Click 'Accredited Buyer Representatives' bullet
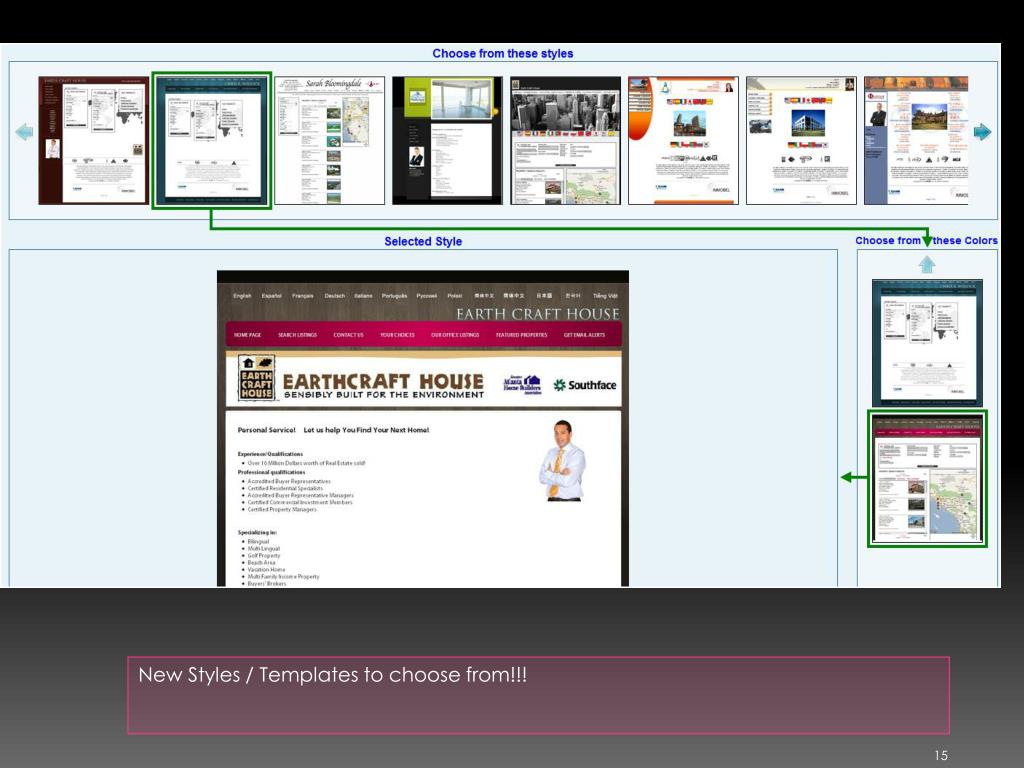This screenshot has width=1024, height=768. (x=289, y=481)
